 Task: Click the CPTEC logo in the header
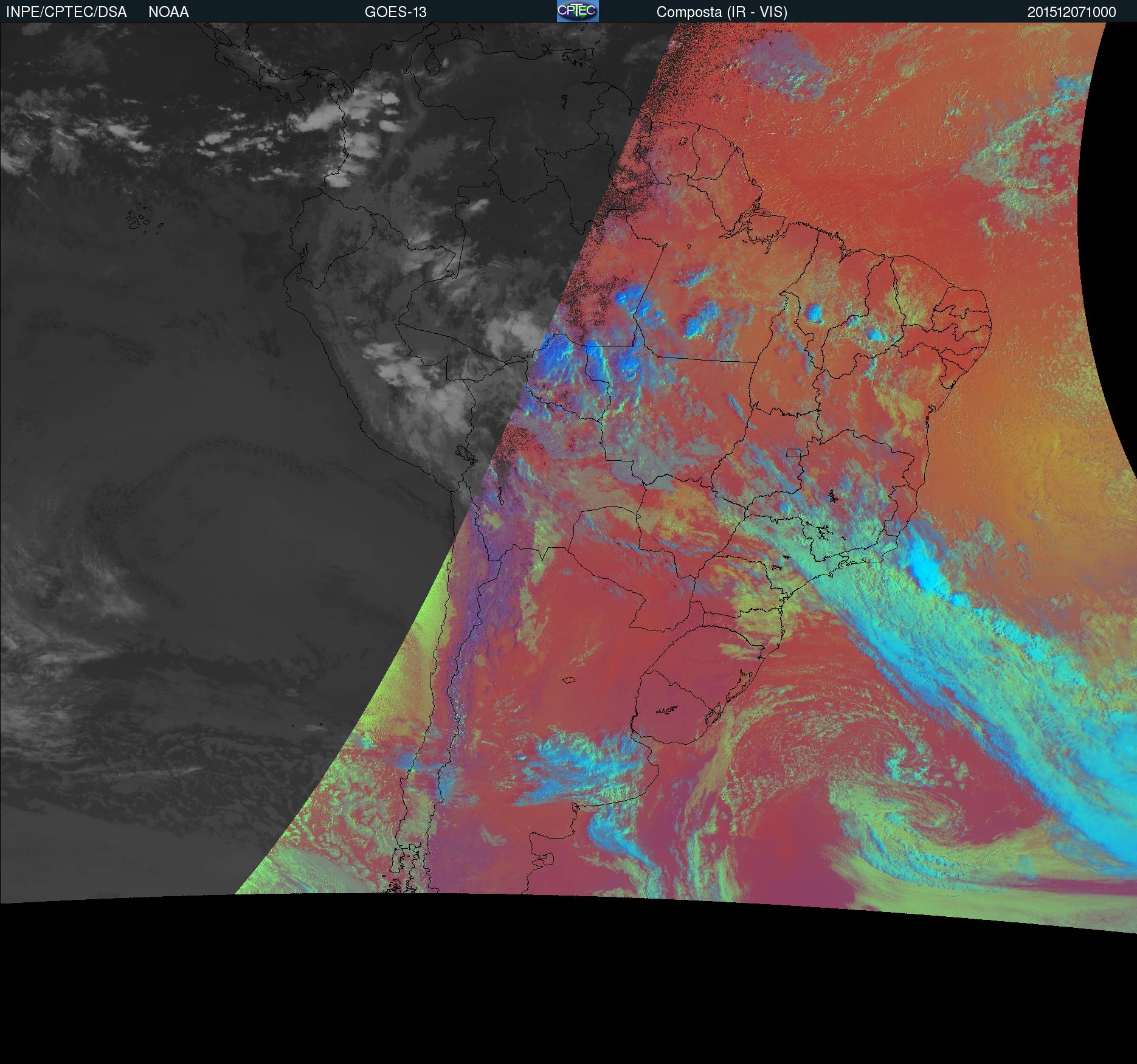tap(578, 11)
